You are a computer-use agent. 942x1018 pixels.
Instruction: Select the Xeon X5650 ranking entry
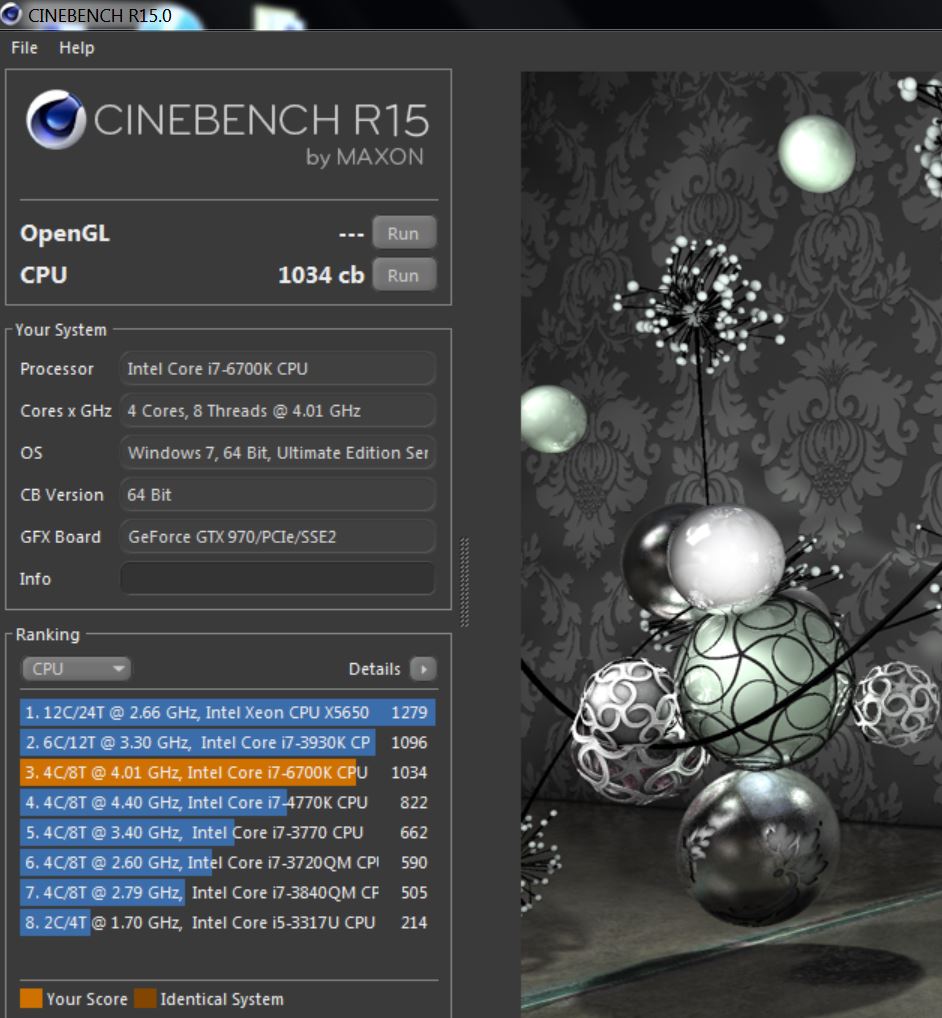coord(228,712)
